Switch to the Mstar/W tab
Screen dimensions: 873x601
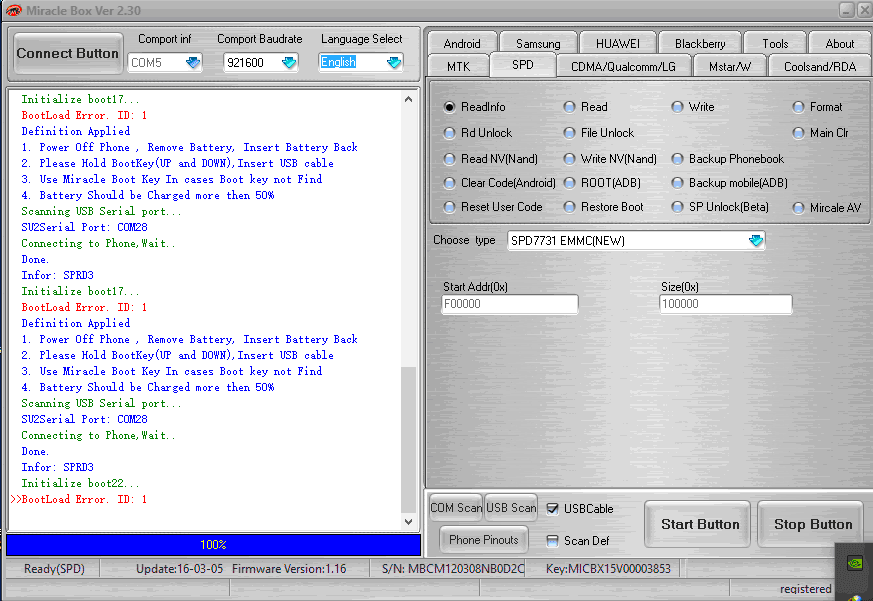click(x=730, y=66)
